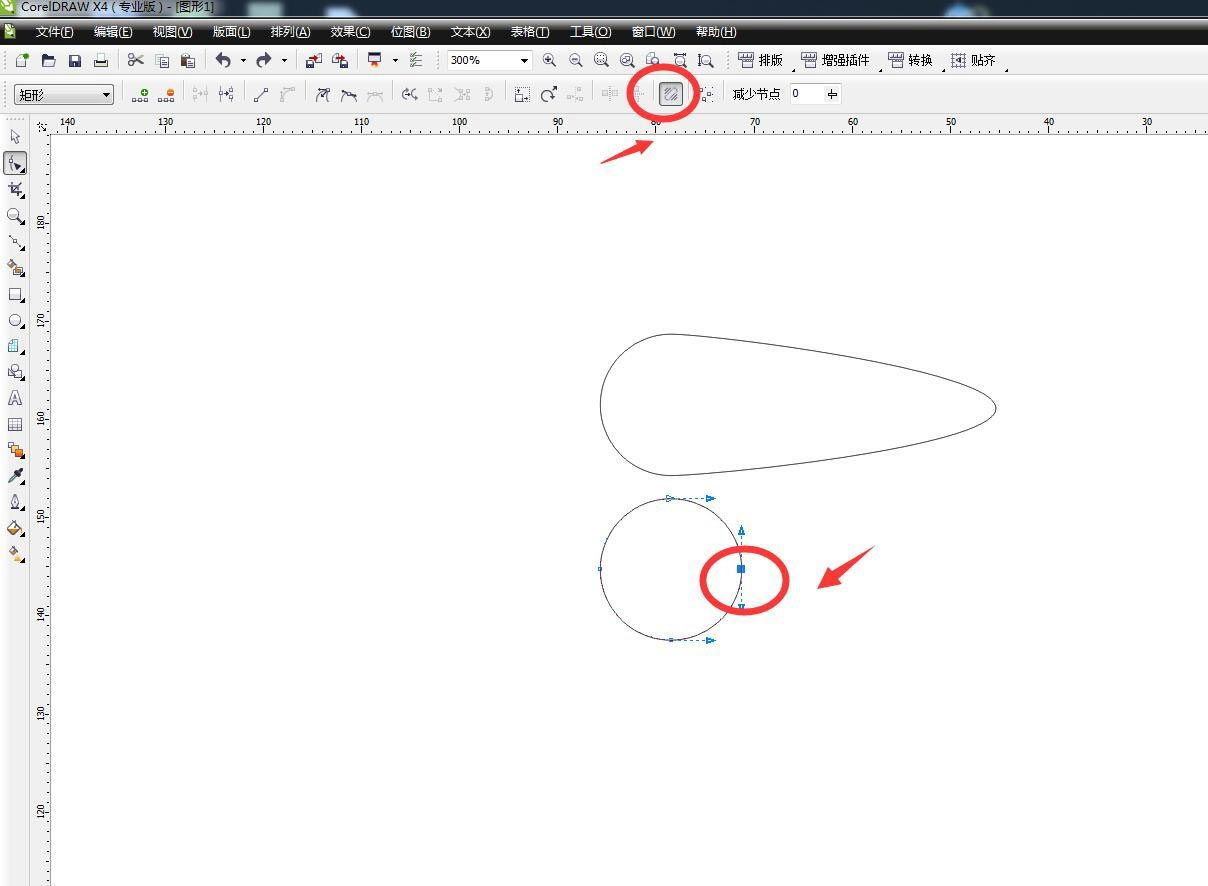The width and height of the screenshot is (1208, 886).
Task: Open the 300% zoom level dropdown
Action: click(523, 61)
